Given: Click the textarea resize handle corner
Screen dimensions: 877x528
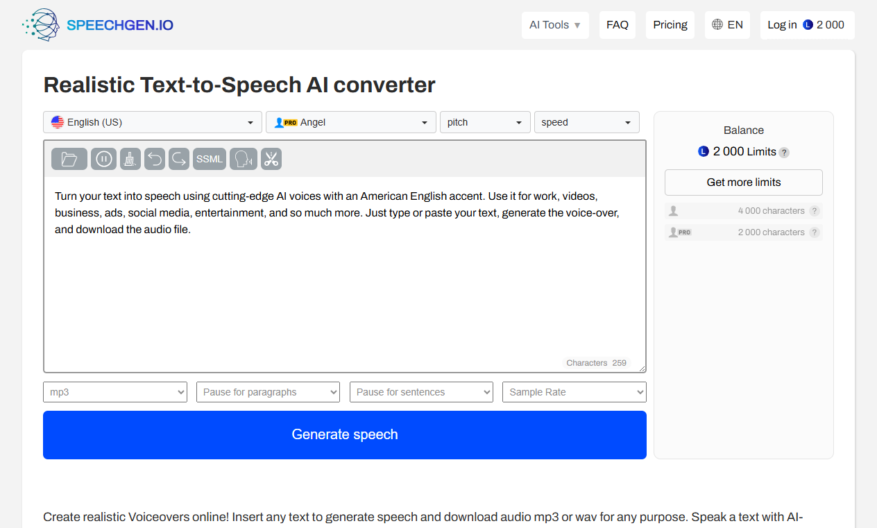Looking at the screenshot, I should [x=642, y=368].
